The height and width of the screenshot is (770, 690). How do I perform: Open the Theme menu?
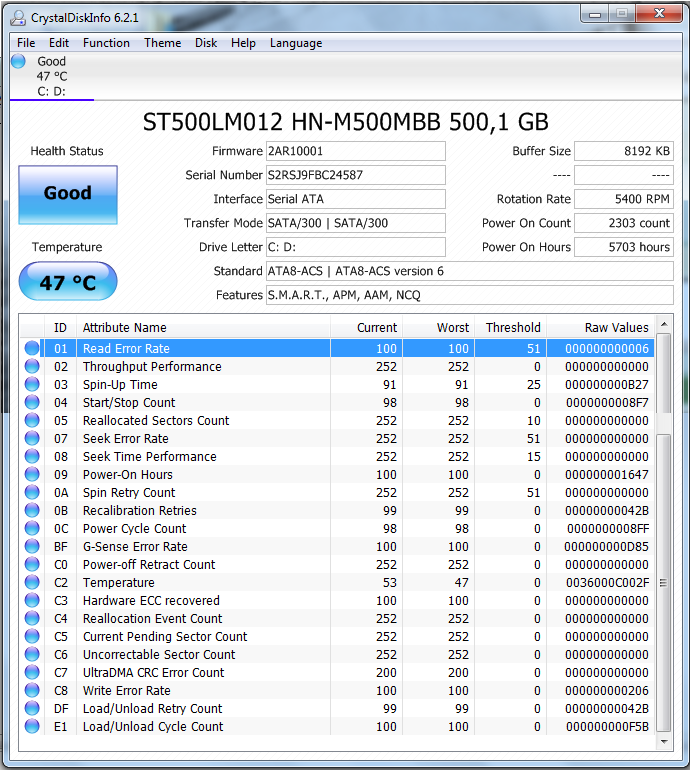163,43
